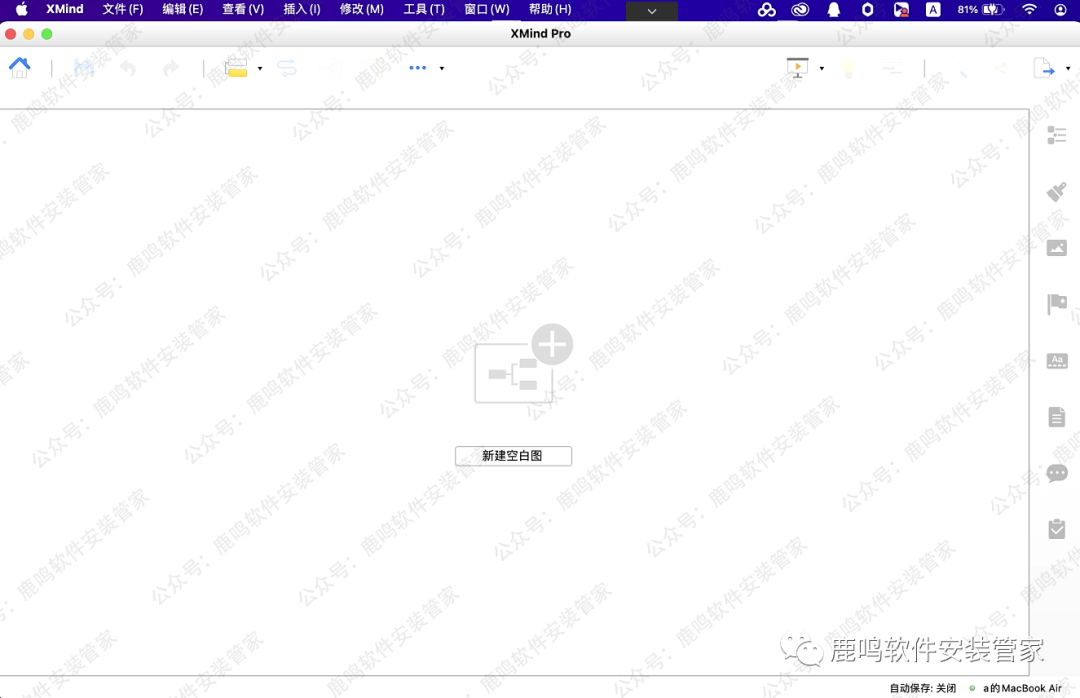Expand the dropdown beside the more options icon
This screenshot has height=698, width=1080.
440,68
